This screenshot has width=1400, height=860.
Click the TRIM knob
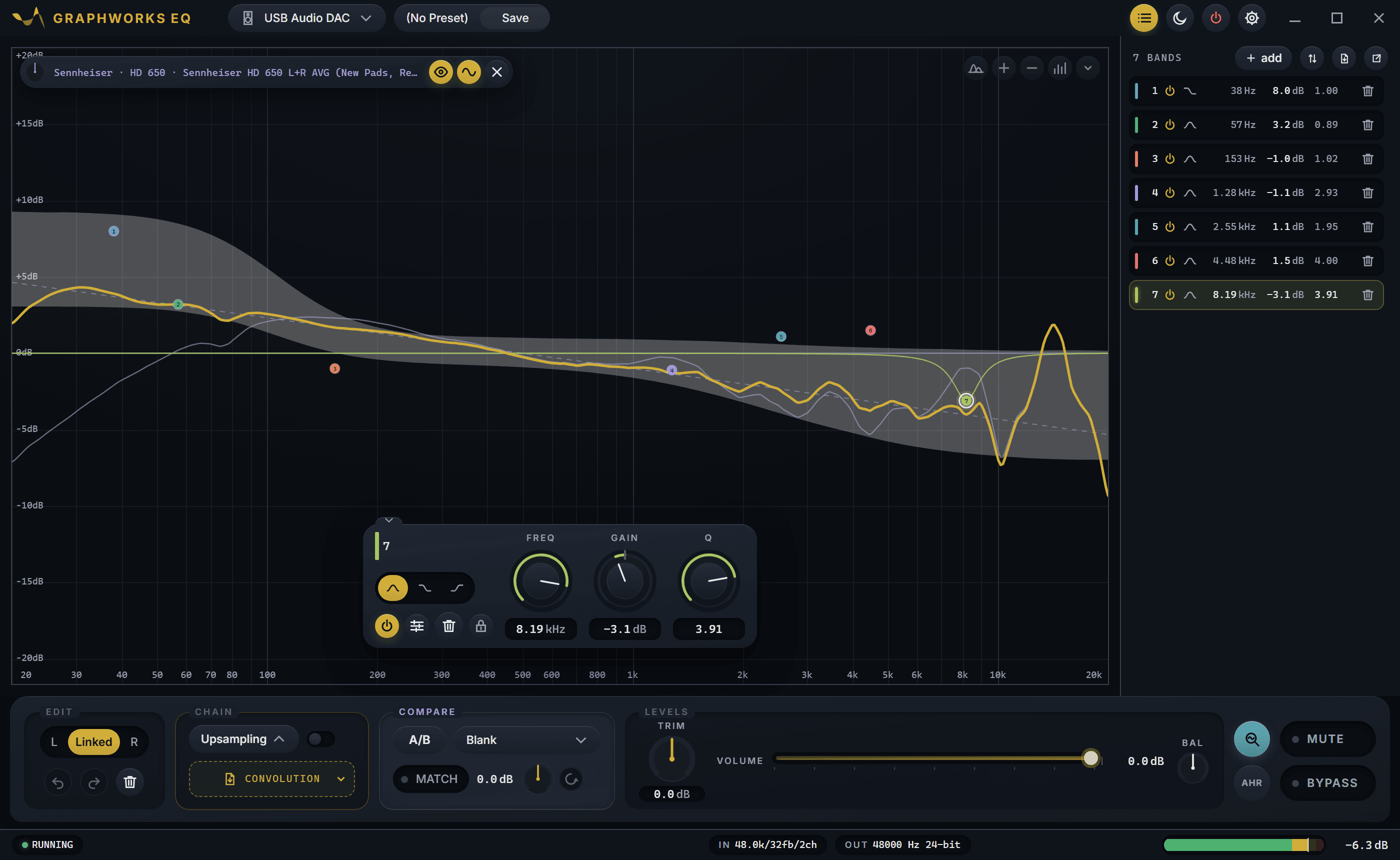click(671, 759)
